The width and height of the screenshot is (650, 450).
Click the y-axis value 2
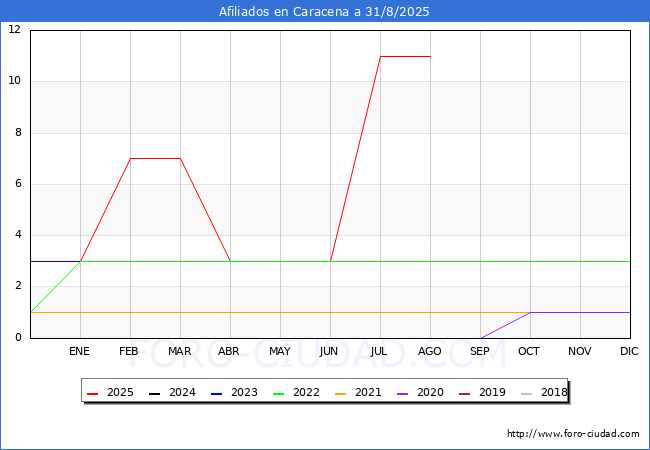[18, 286]
